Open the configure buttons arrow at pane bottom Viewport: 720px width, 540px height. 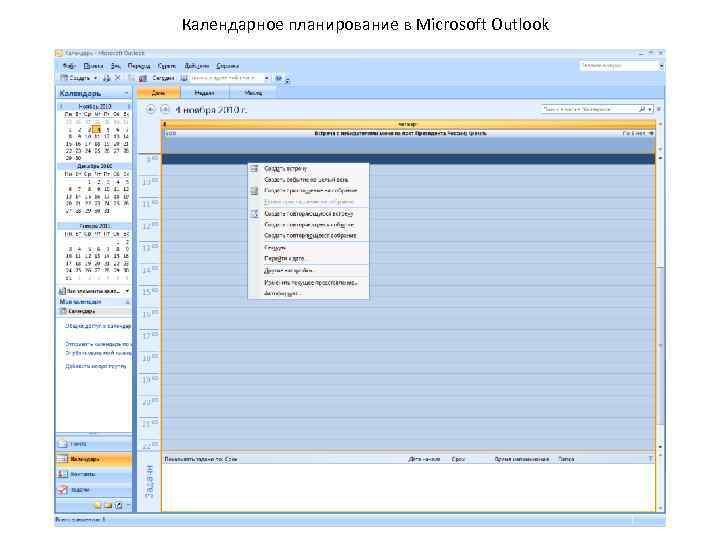click(x=129, y=506)
